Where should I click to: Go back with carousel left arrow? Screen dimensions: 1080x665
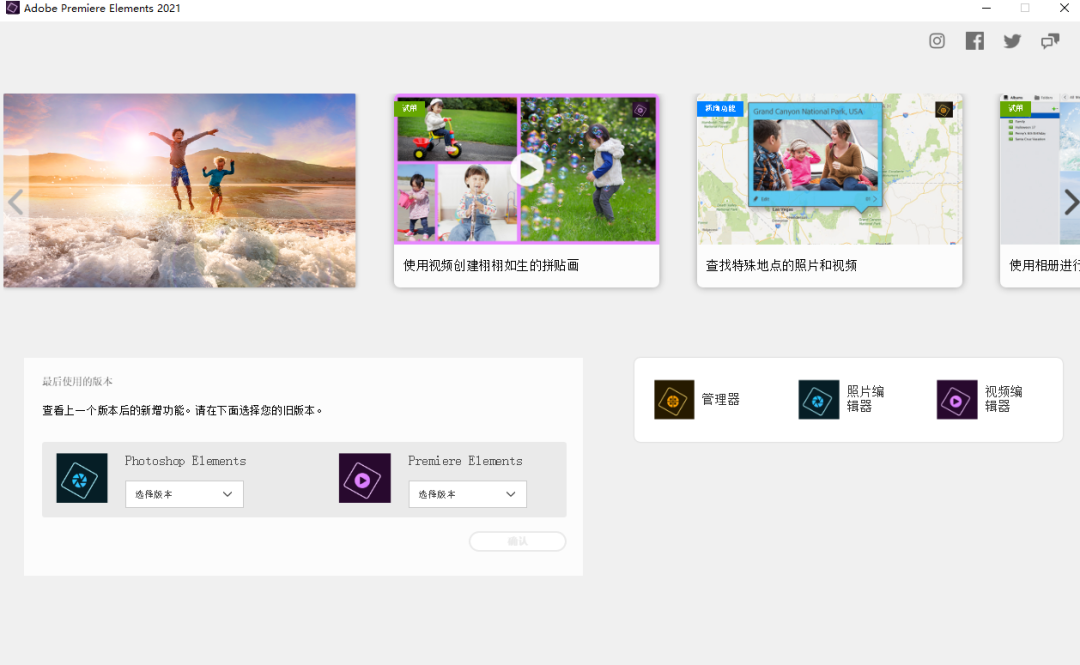[15, 203]
